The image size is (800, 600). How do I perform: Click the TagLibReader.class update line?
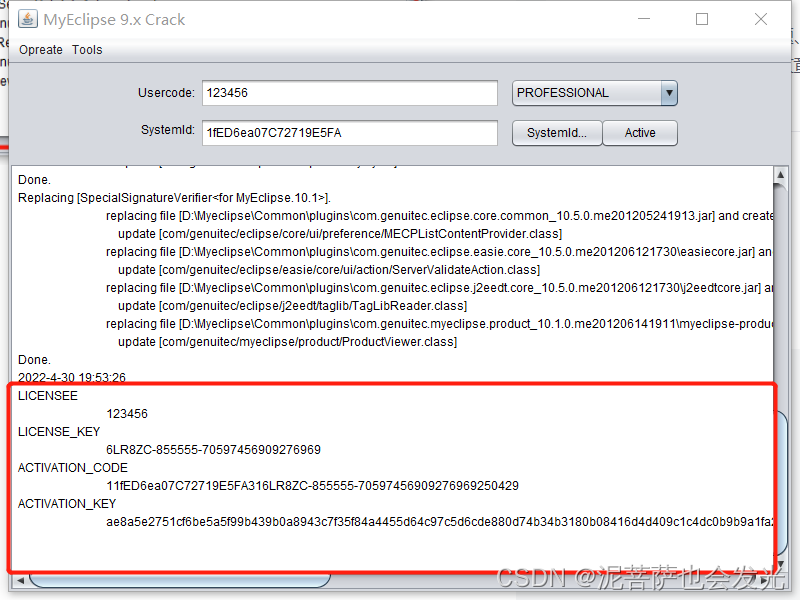[x=293, y=306]
